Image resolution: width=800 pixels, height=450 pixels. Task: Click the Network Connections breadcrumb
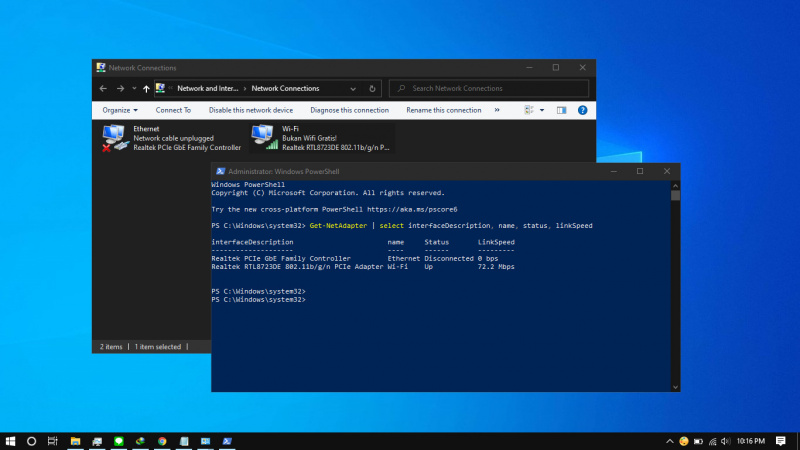tap(285, 88)
